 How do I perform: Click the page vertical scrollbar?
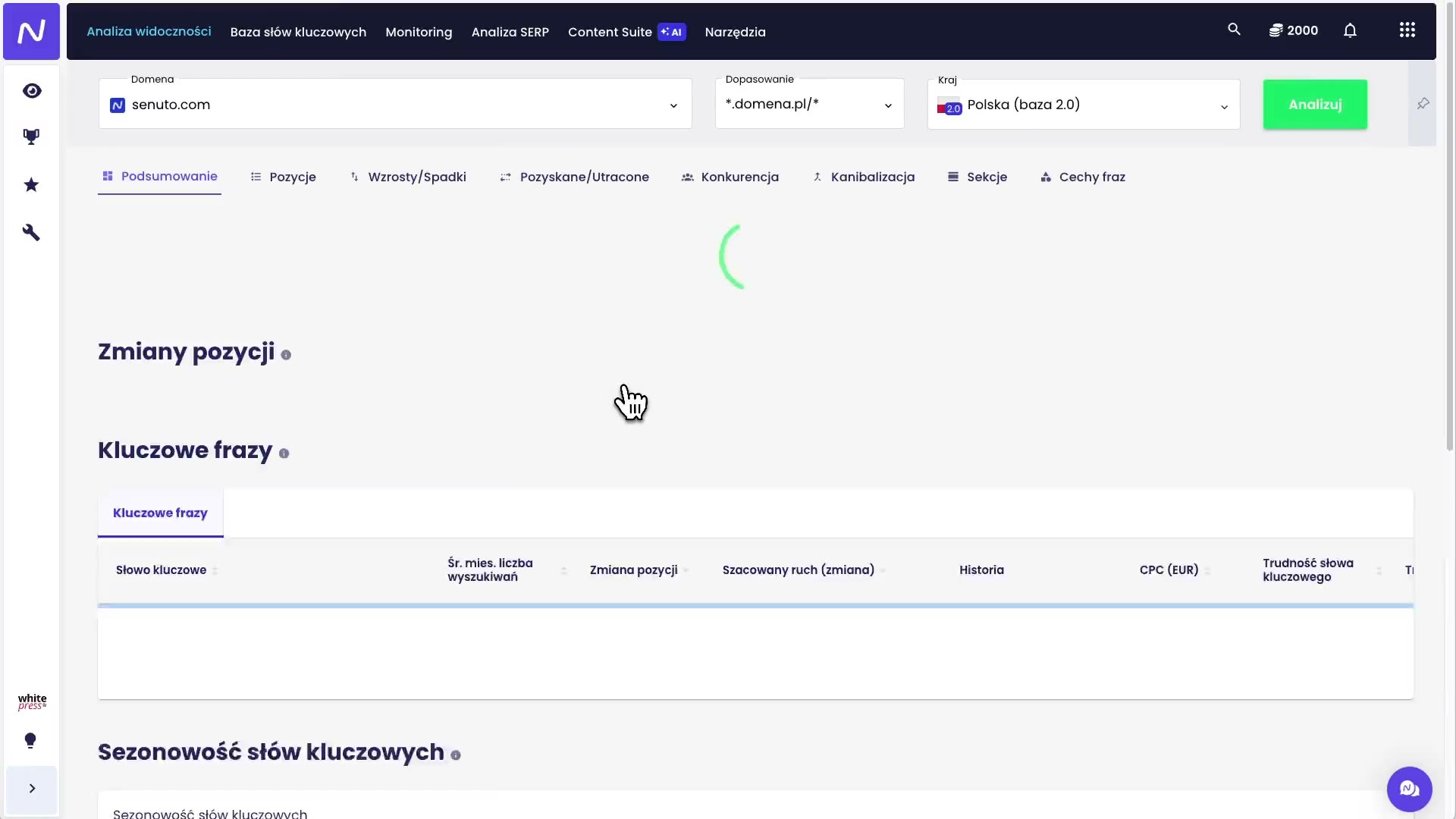1451,227
